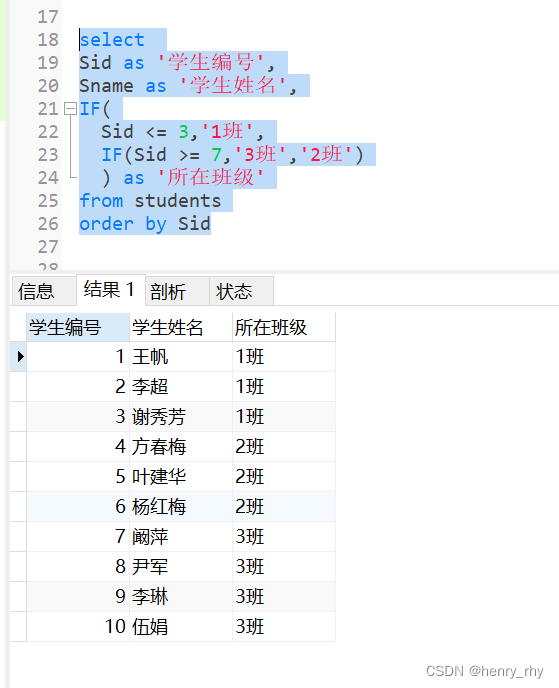The image size is (559, 688).
Task: Click the 学生姓名 column header
Action: click(x=181, y=327)
